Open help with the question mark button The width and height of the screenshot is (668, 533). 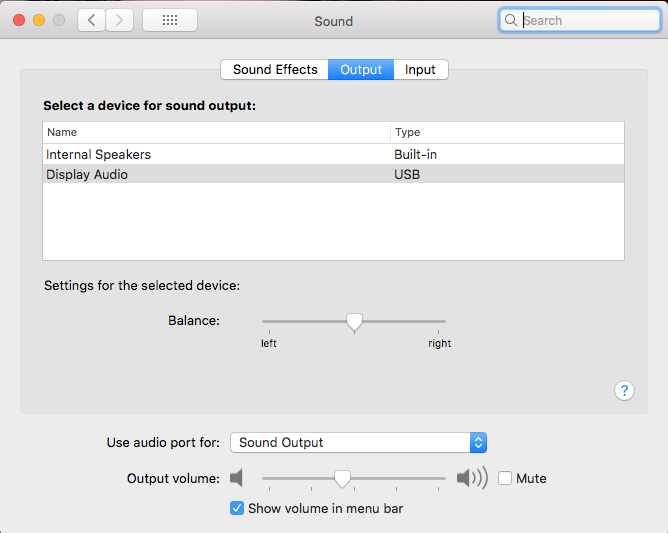tap(624, 390)
